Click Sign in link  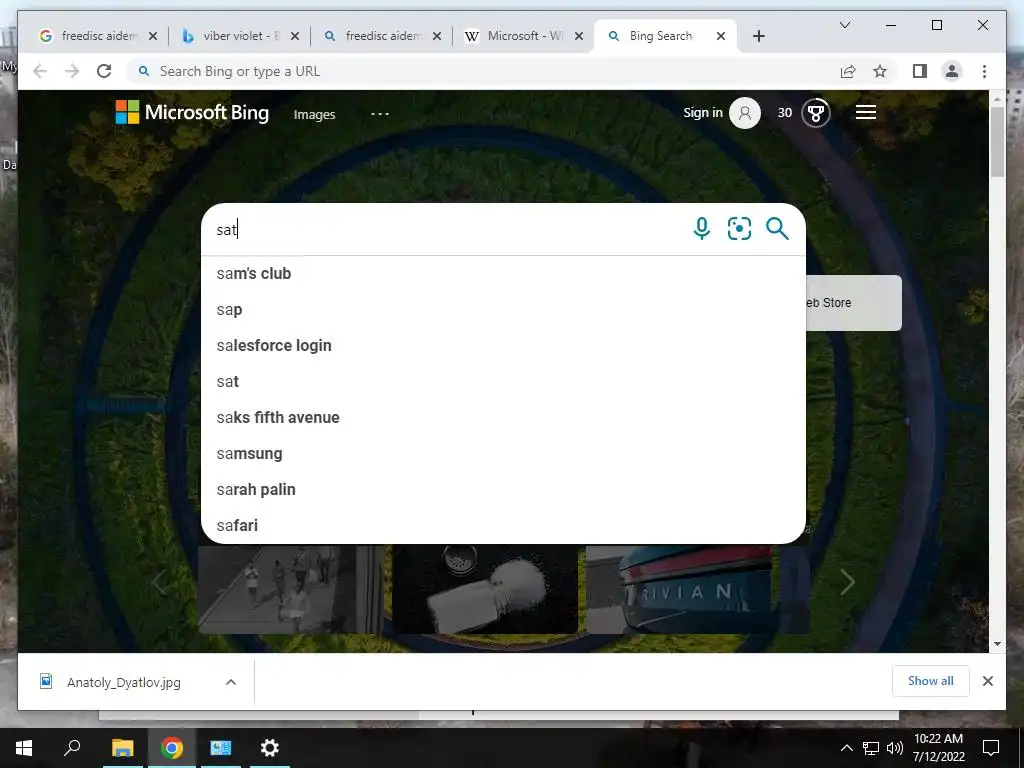703,112
